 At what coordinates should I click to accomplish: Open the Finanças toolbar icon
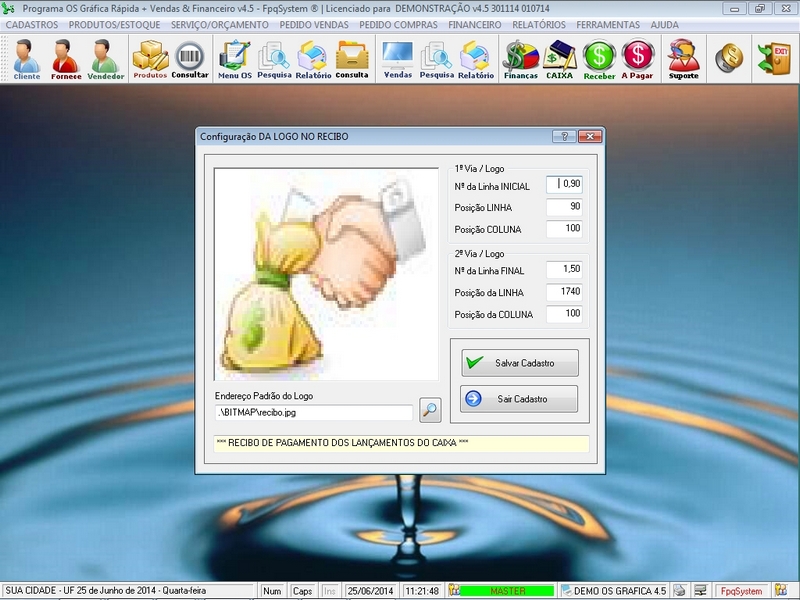(520, 59)
